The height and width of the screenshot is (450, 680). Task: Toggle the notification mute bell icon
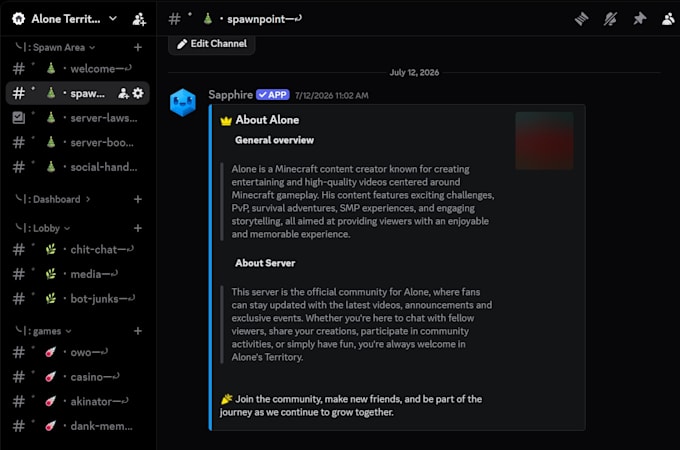click(x=611, y=19)
